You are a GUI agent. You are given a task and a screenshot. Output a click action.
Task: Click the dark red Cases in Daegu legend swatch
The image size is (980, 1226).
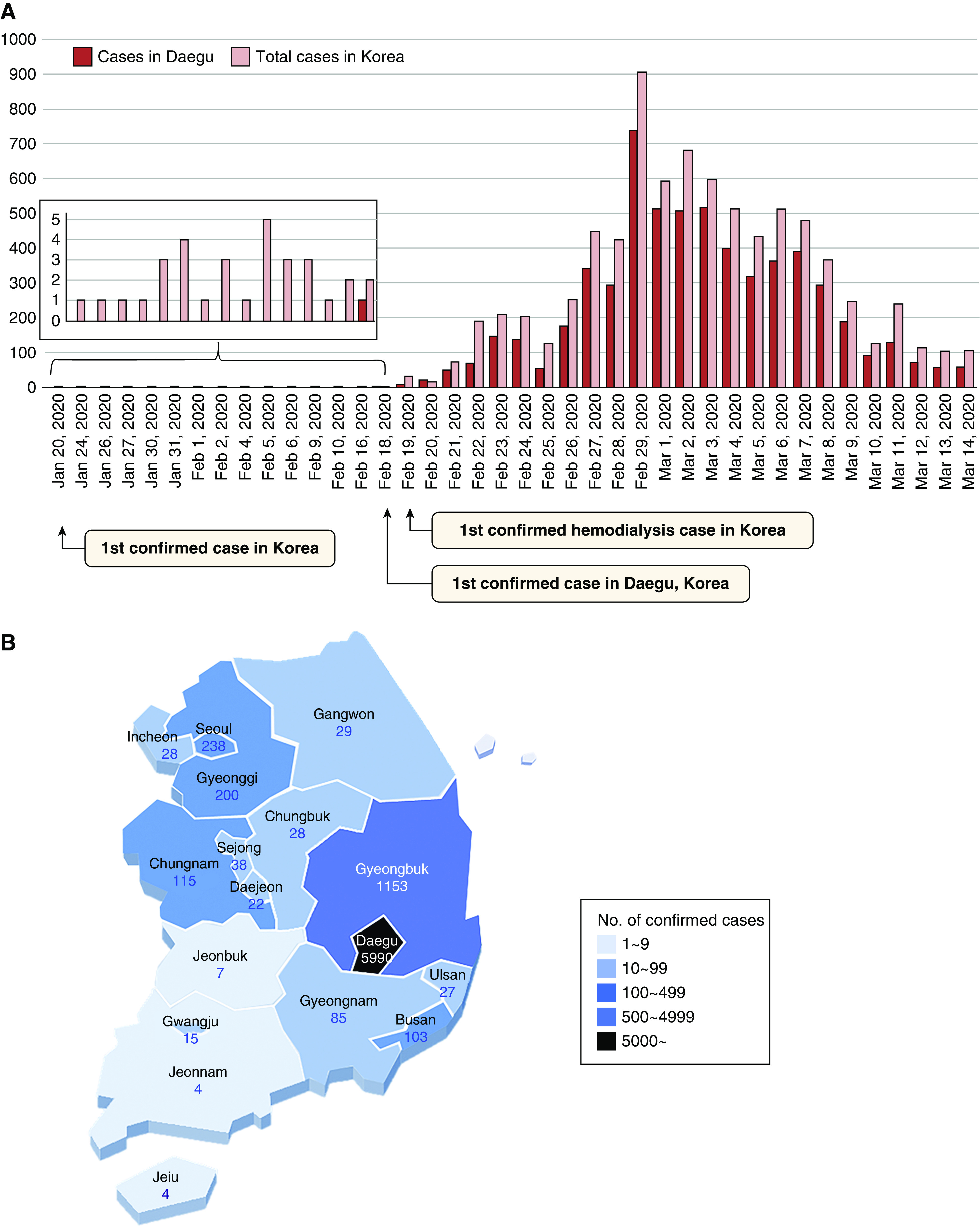tap(82, 57)
